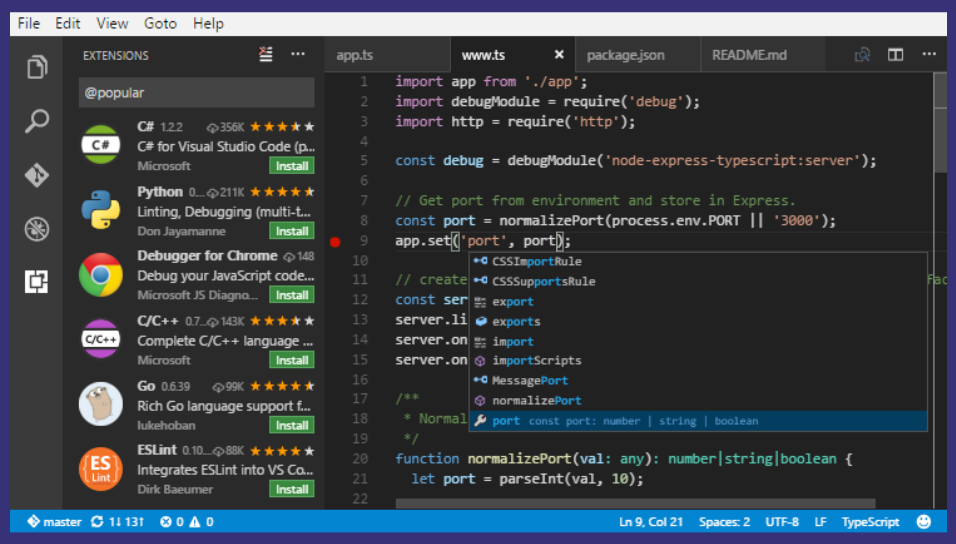Screen dimensions: 956x544
Task: Select the C# extension icon
Action: pyautogui.click(x=101, y=145)
